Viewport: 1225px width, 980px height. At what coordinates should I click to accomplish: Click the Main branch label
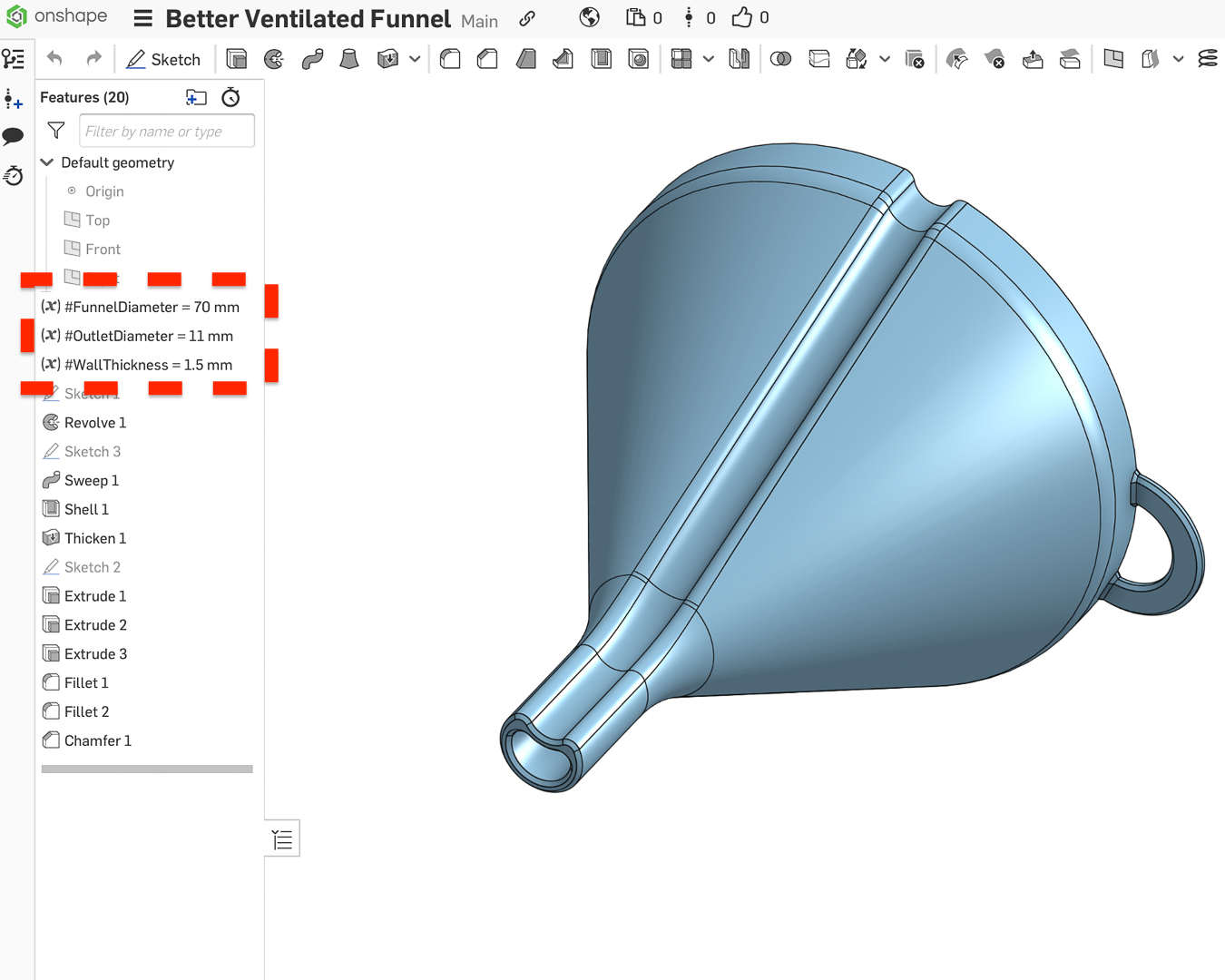[x=479, y=21]
